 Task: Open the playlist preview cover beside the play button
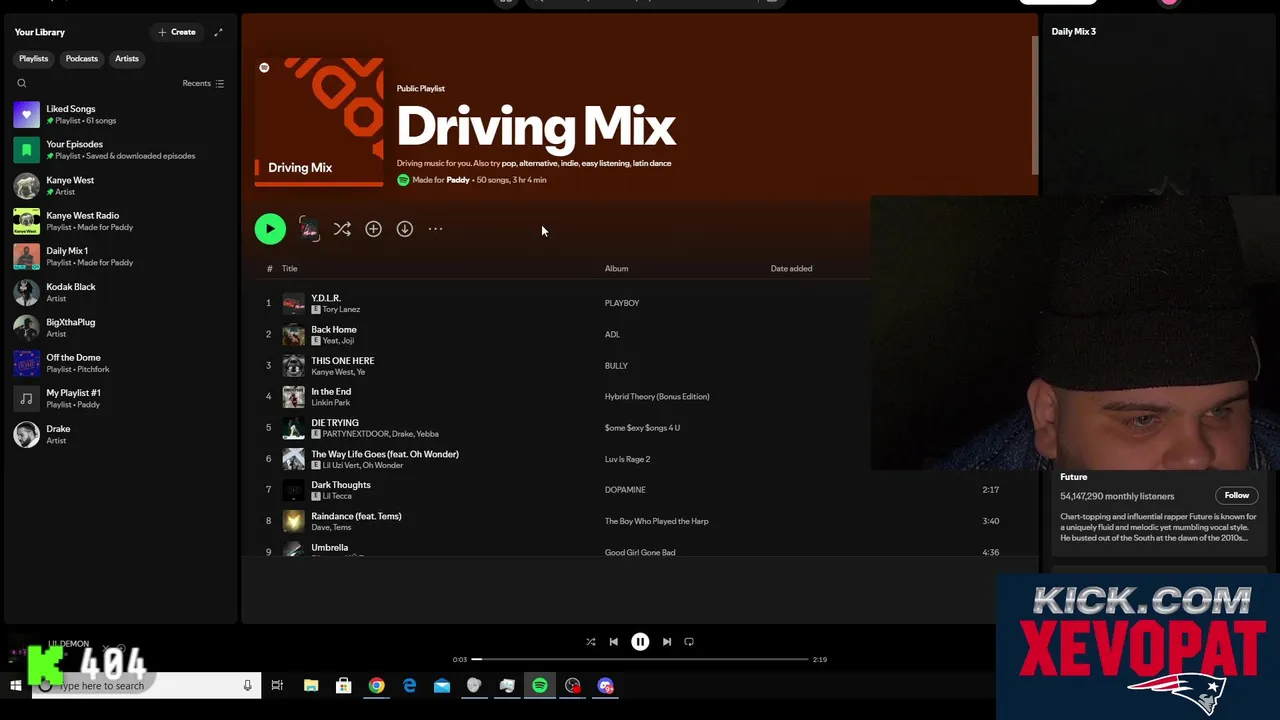309,229
